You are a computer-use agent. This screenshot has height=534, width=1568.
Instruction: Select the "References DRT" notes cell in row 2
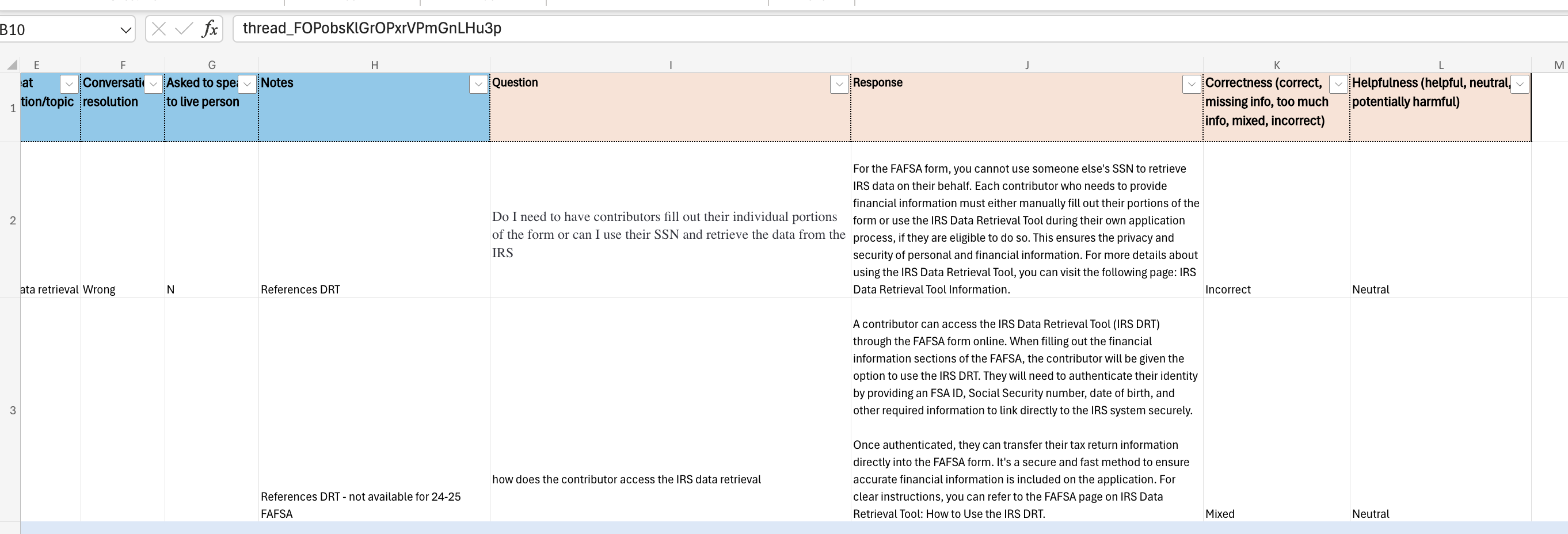(374, 289)
